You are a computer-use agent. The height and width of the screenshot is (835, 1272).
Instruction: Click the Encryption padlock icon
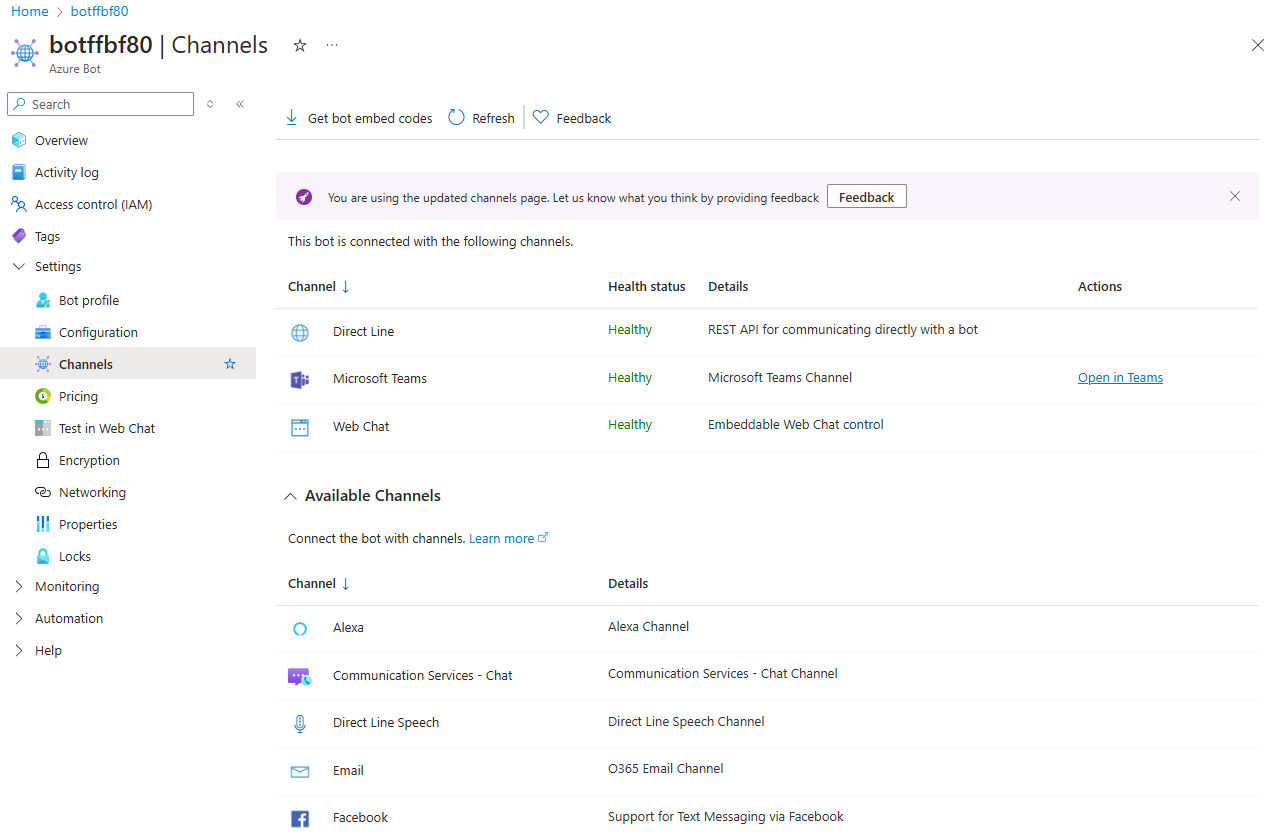coord(43,460)
